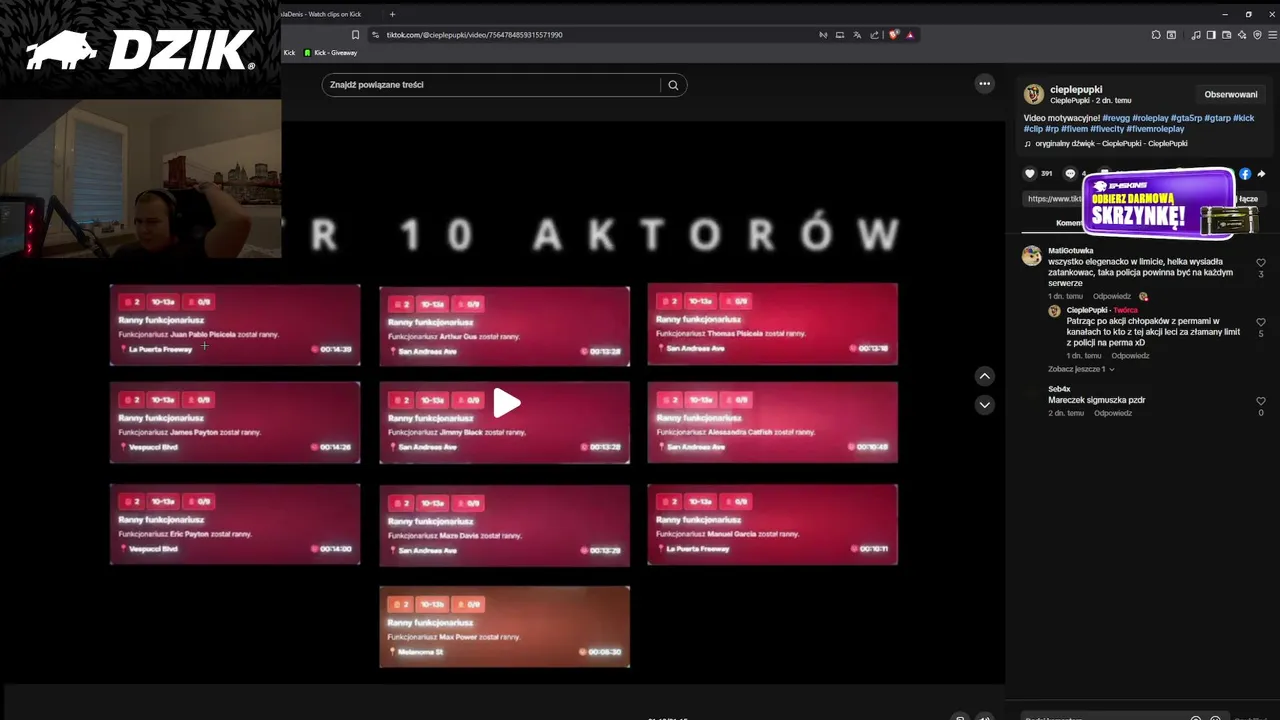The width and height of the screenshot is (1280, 720).
Task: Go to next video with down chevron
Action: (985, 405)
